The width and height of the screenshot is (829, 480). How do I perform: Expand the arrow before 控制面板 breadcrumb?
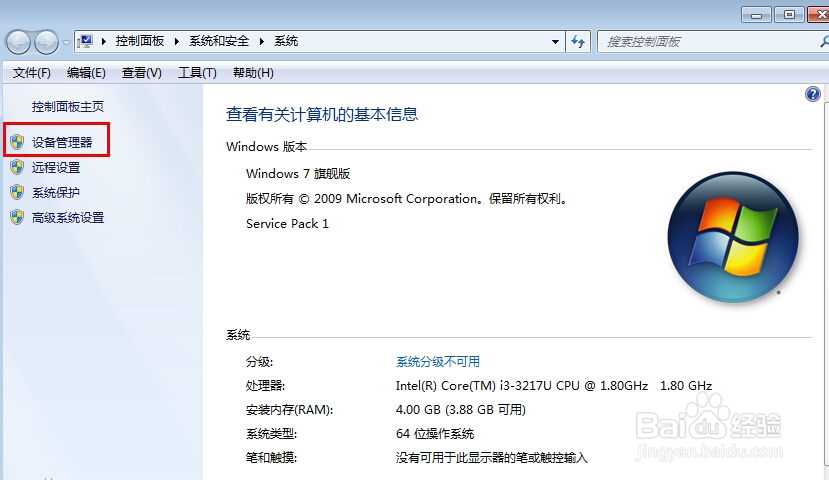[x=104, y=41]
